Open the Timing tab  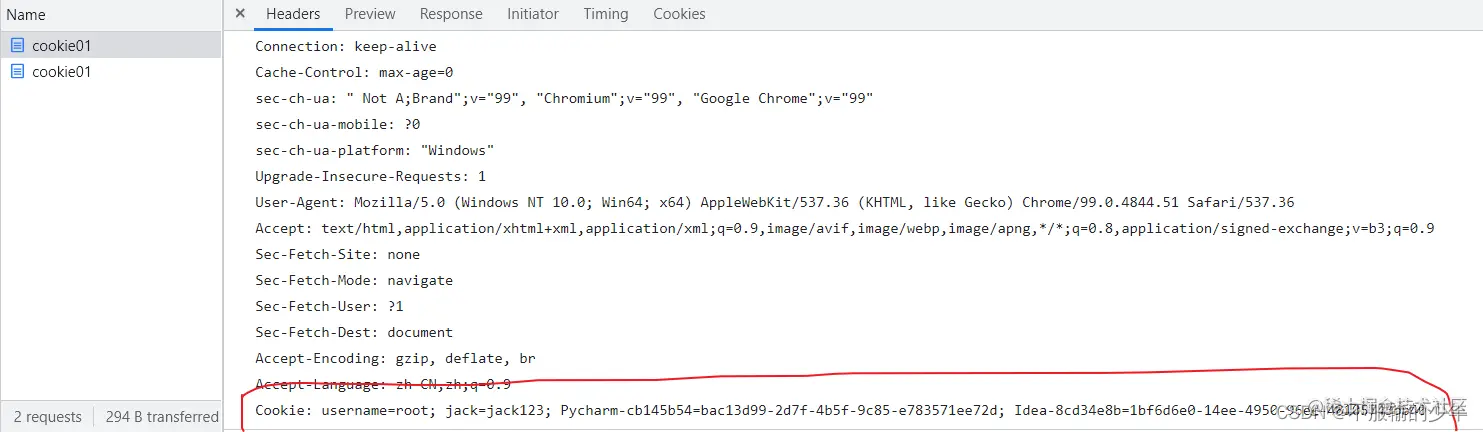(606, 14)
